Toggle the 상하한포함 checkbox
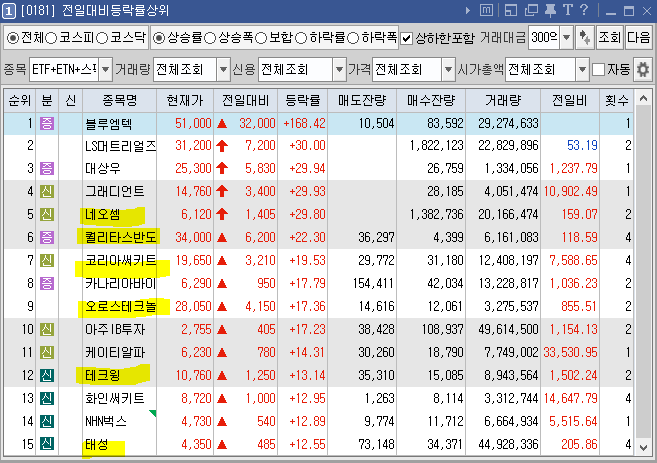Viewport: 657px width, 463px height. tap(406, 39)
